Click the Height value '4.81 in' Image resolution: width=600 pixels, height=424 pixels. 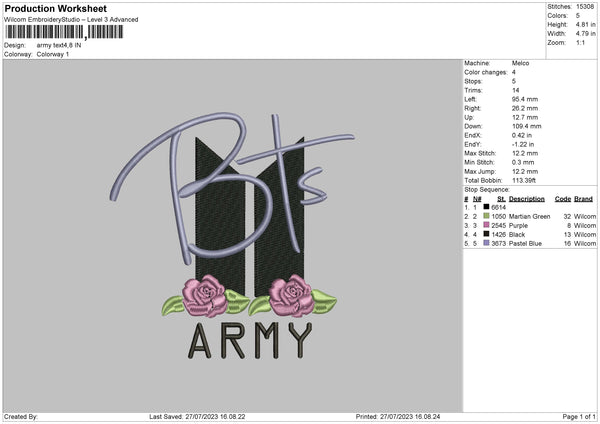(x=585, y=24)
